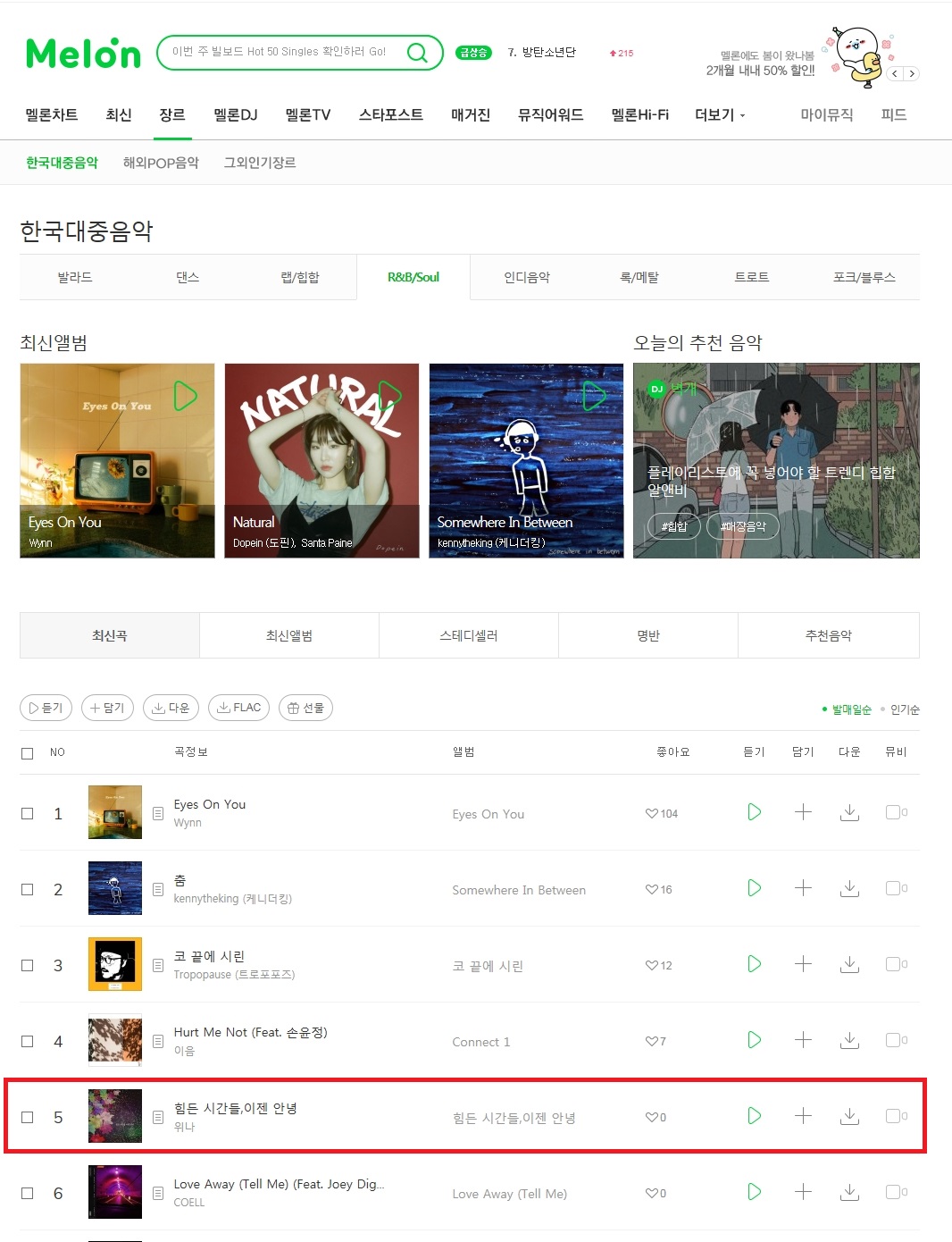Show previous promo banner with left arrow
The height and width of the screenshot is (1242, 952).
pyautogui.click(x=896, y=74)
